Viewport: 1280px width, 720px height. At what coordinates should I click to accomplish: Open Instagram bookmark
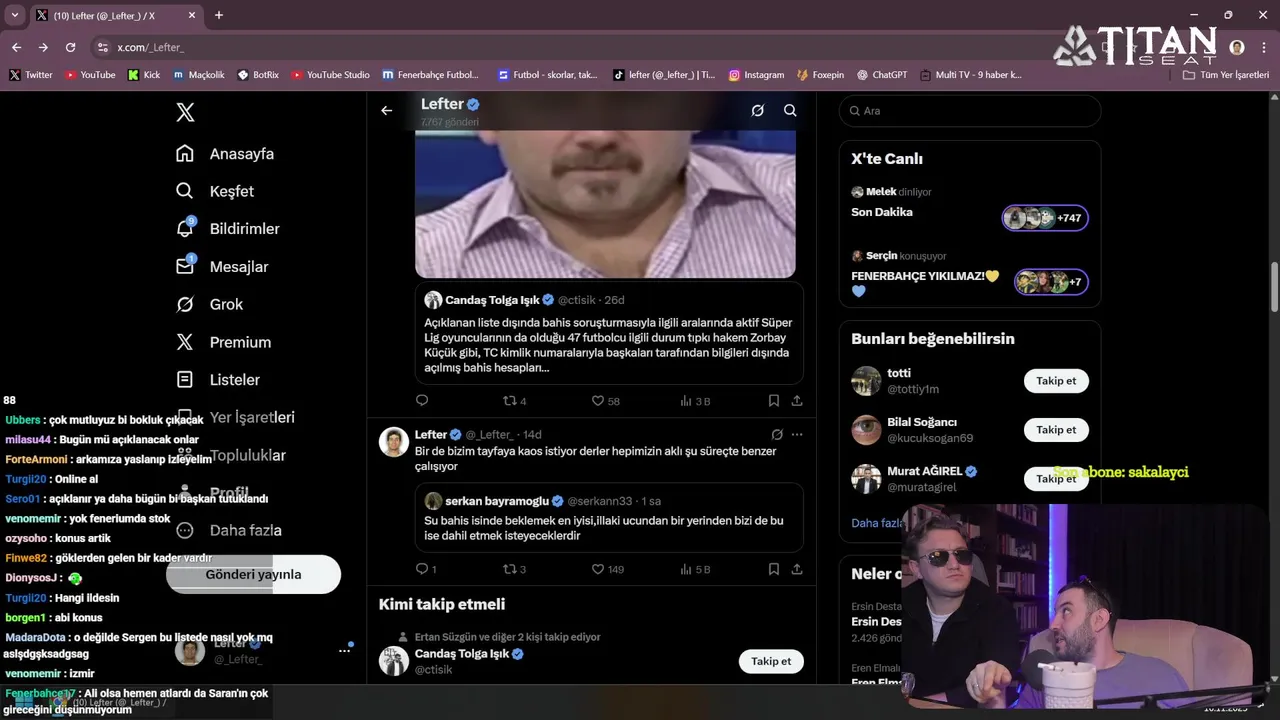(756, 75)
